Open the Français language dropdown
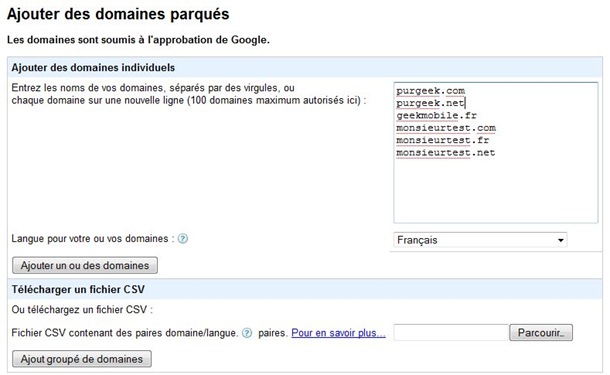This screenshot has width=610, height=375. pos(480,240)
